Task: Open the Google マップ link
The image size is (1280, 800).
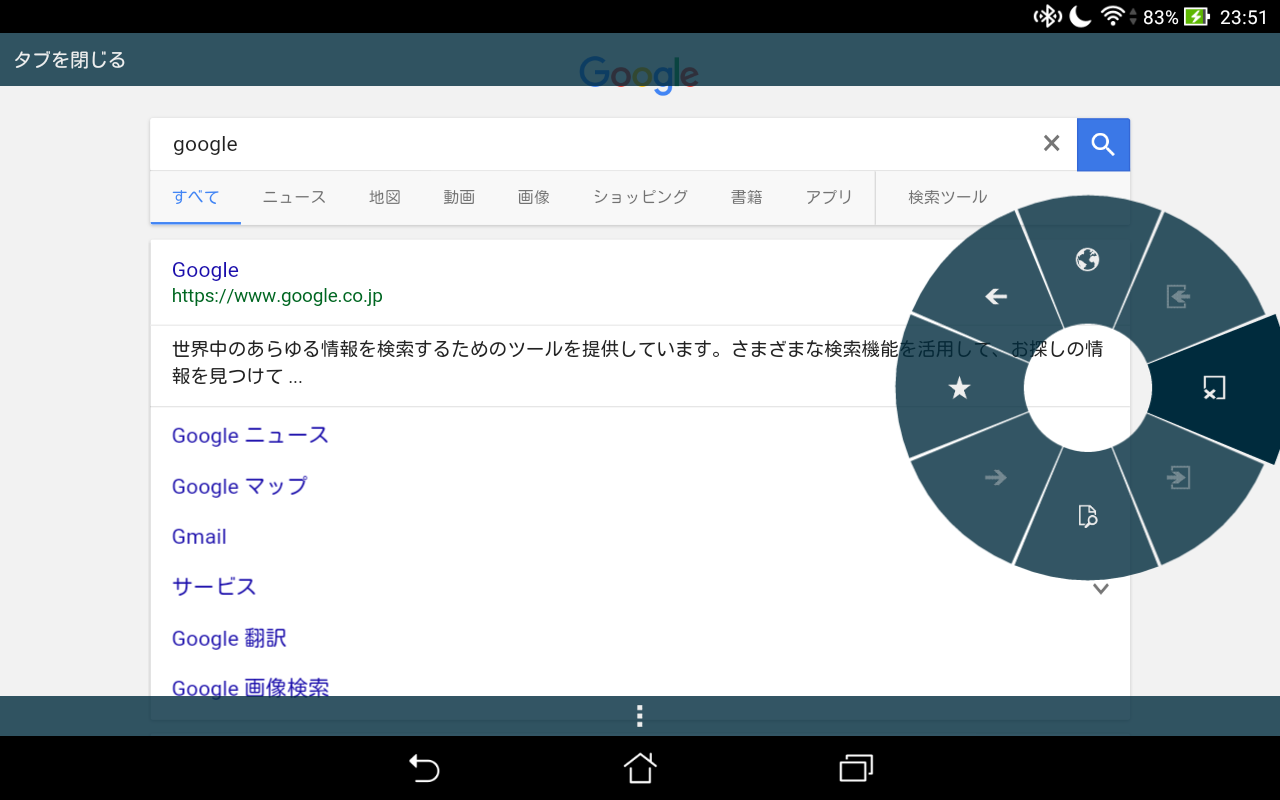Action: coord(239,486)
